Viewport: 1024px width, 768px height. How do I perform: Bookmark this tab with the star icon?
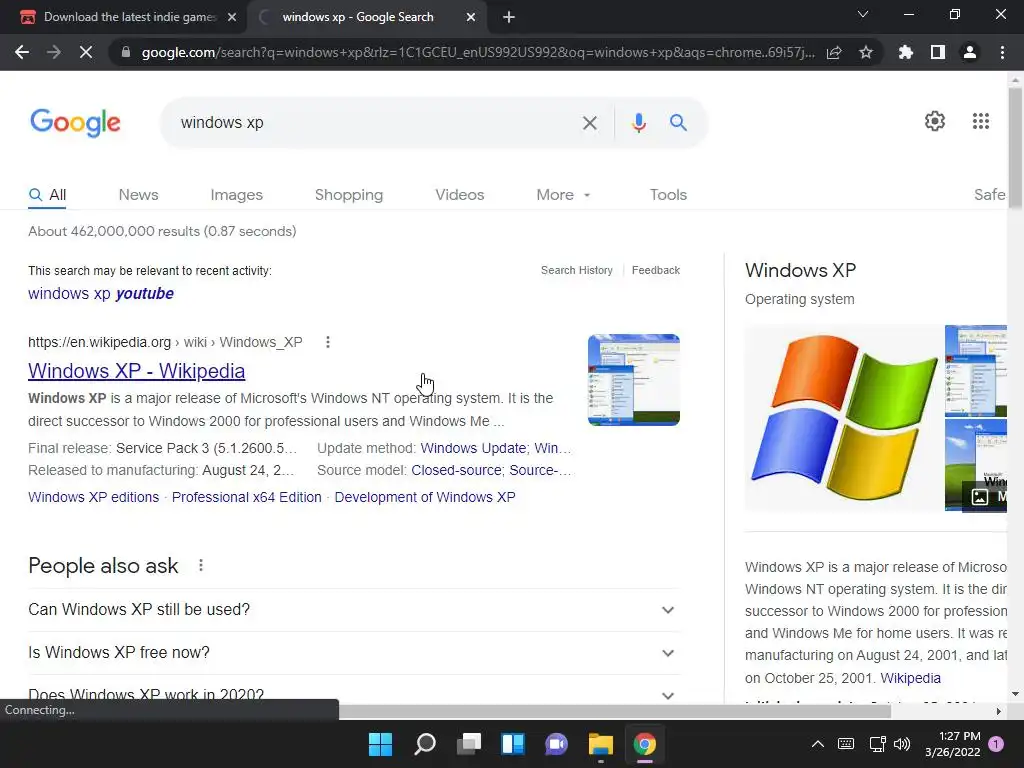click(866, 52)
